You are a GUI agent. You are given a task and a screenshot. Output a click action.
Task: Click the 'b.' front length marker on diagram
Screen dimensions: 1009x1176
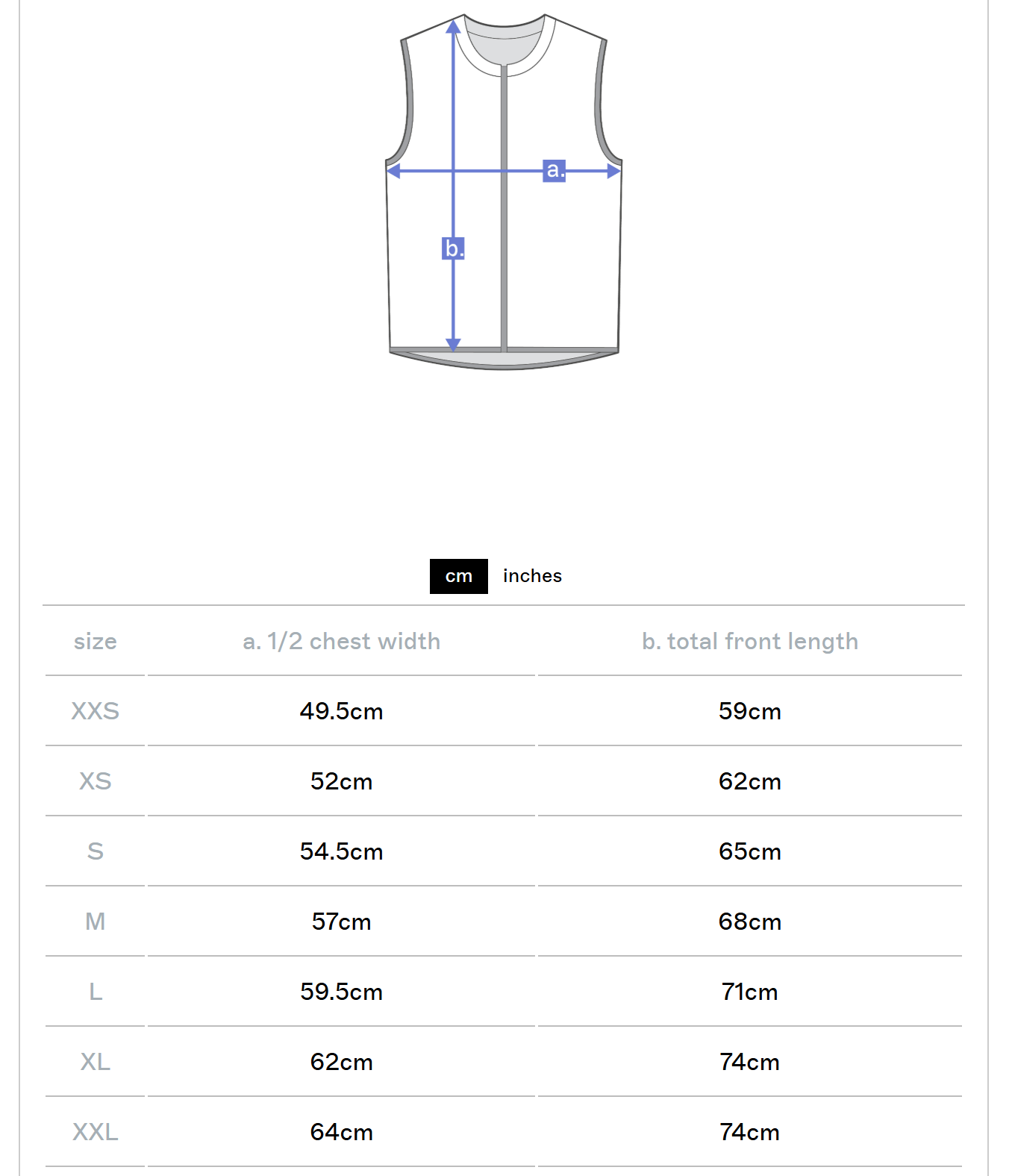click(453, 248)
